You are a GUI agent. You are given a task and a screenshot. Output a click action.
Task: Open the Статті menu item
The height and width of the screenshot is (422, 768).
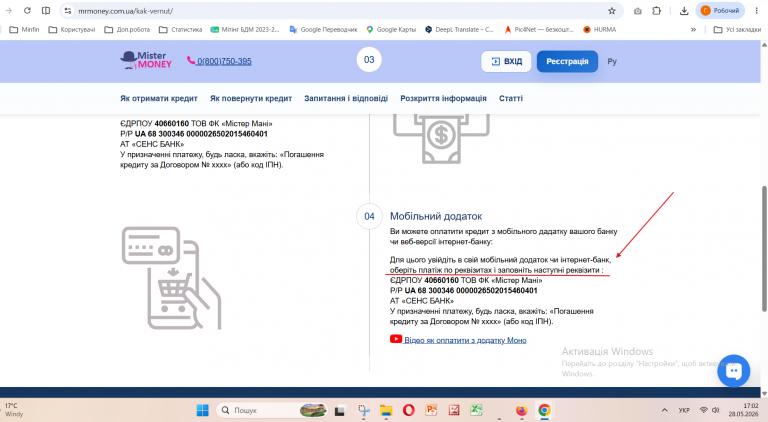[x=511, y=98]
